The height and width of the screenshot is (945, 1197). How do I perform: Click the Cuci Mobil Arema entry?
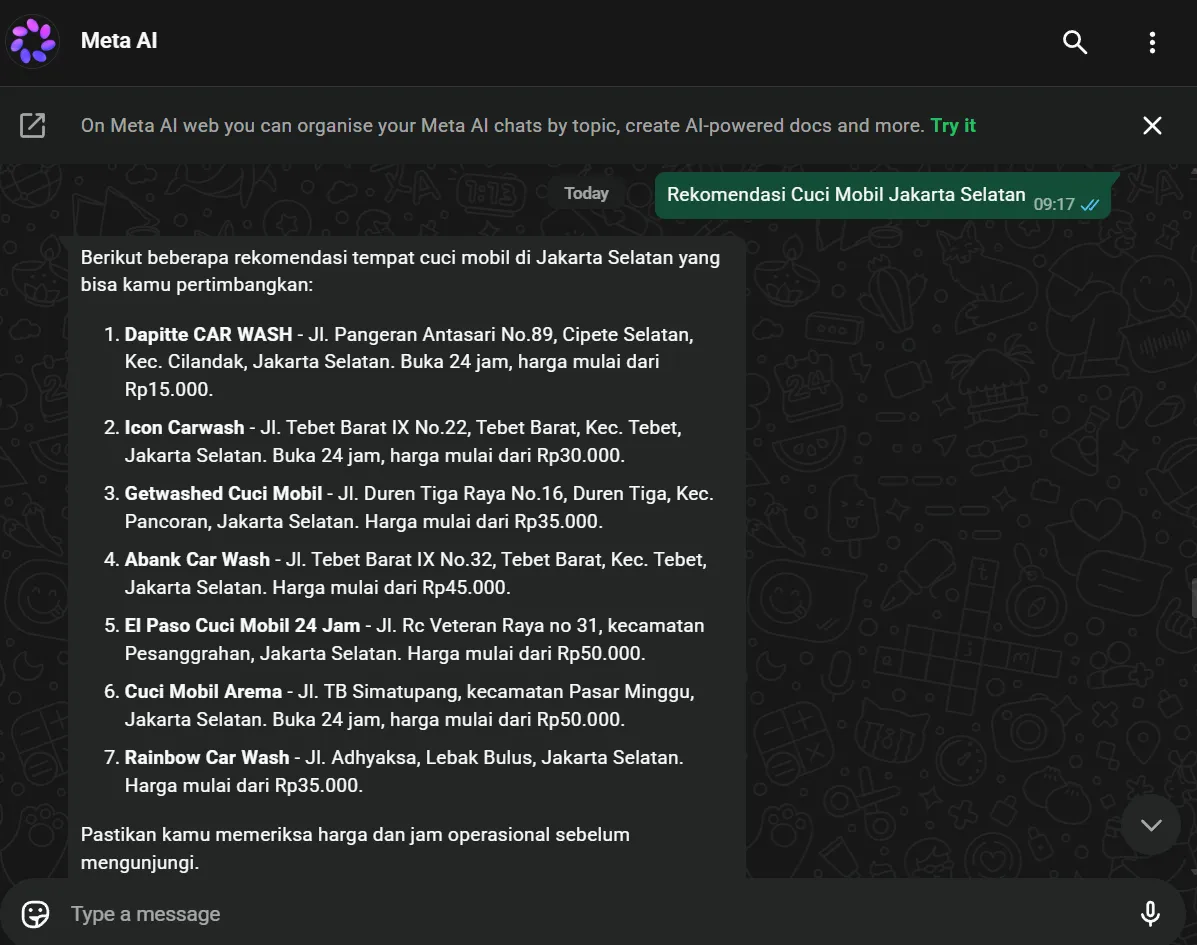pyautogui.click(x=400, y=705)
